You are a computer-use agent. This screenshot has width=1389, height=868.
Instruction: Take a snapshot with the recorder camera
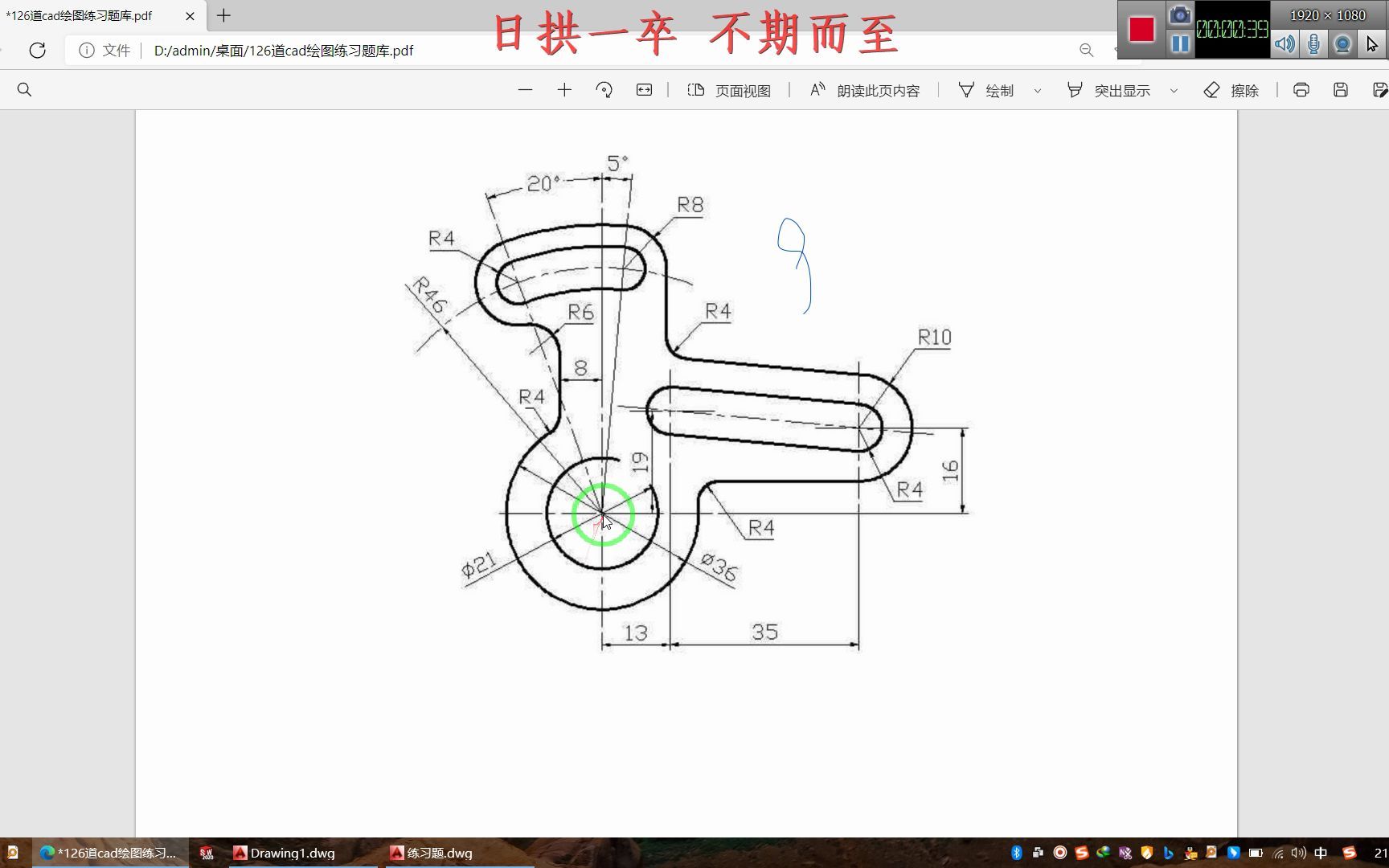1180,14
